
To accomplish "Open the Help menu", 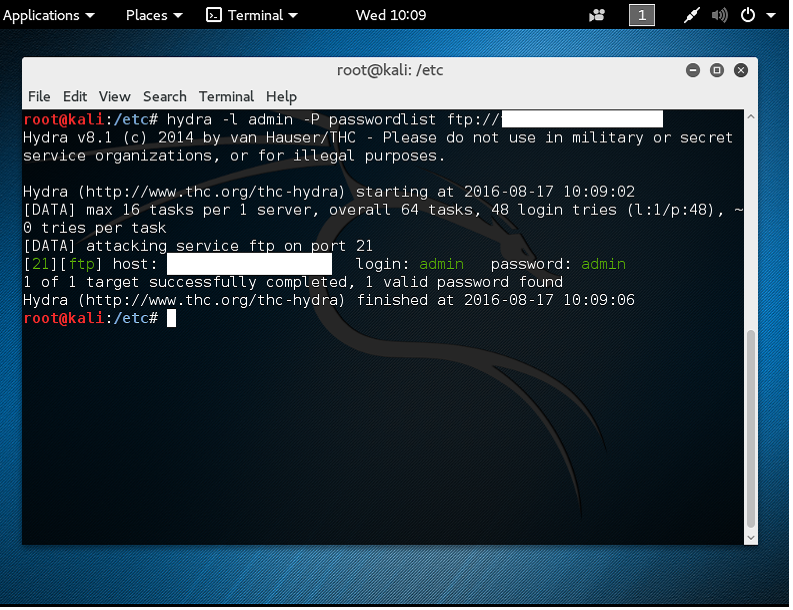I will click(x=281, y=96).
